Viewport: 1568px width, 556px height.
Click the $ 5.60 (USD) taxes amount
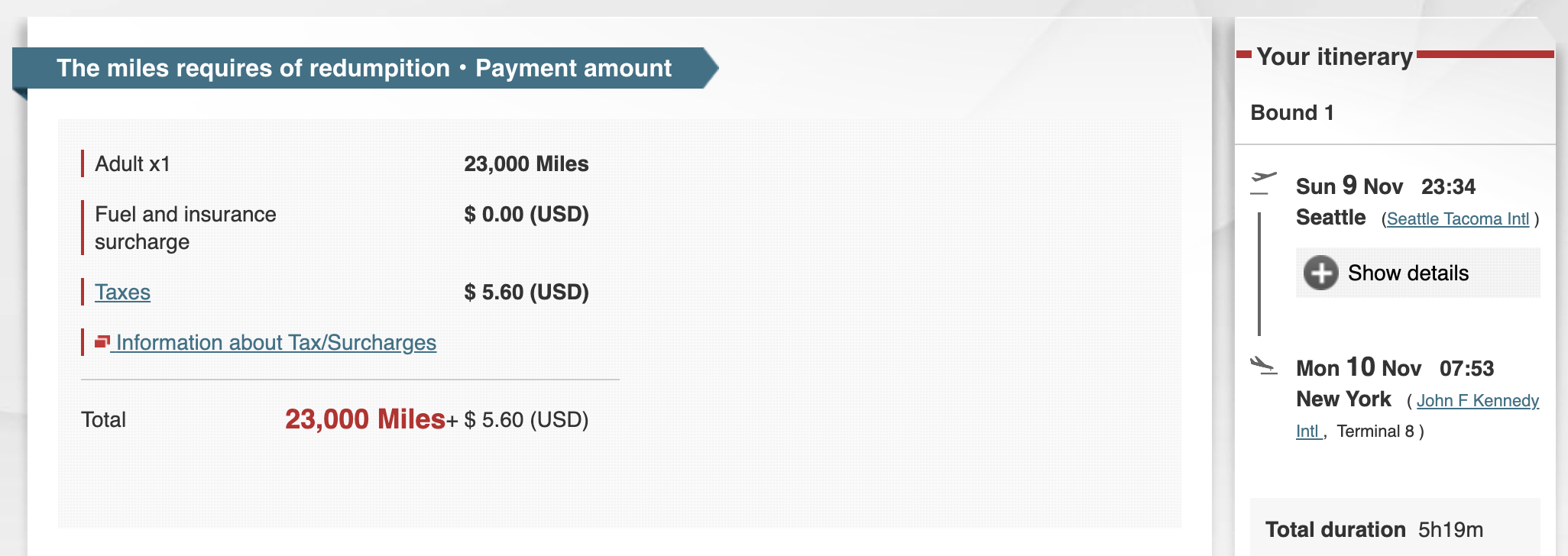(x=526, y=293)
